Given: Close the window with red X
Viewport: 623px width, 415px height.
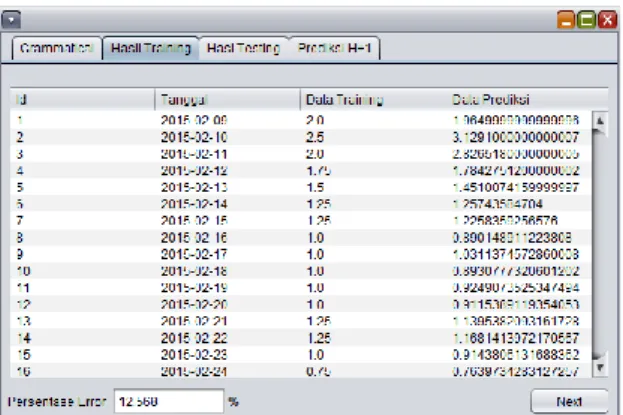Looking at the screenshot, I should 607,19.
